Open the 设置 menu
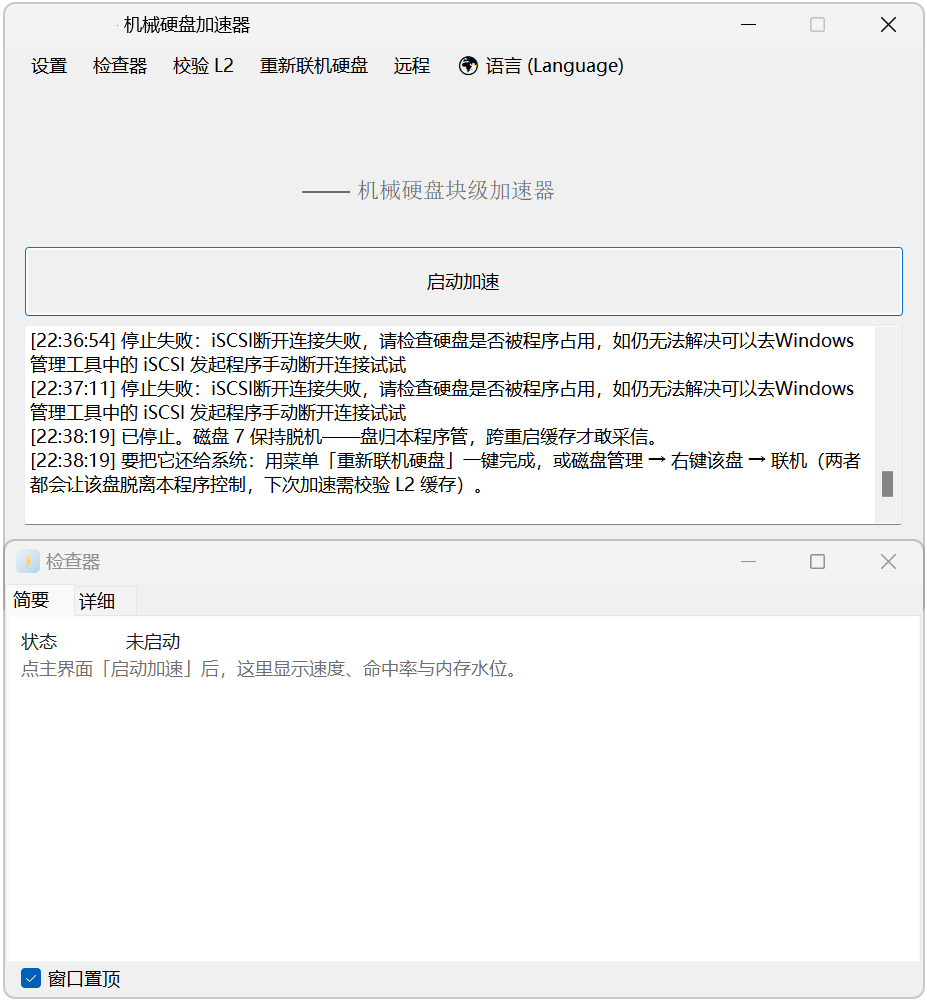Image resolution: width=927 pixels, height=1000 pixels. point(49,66)
